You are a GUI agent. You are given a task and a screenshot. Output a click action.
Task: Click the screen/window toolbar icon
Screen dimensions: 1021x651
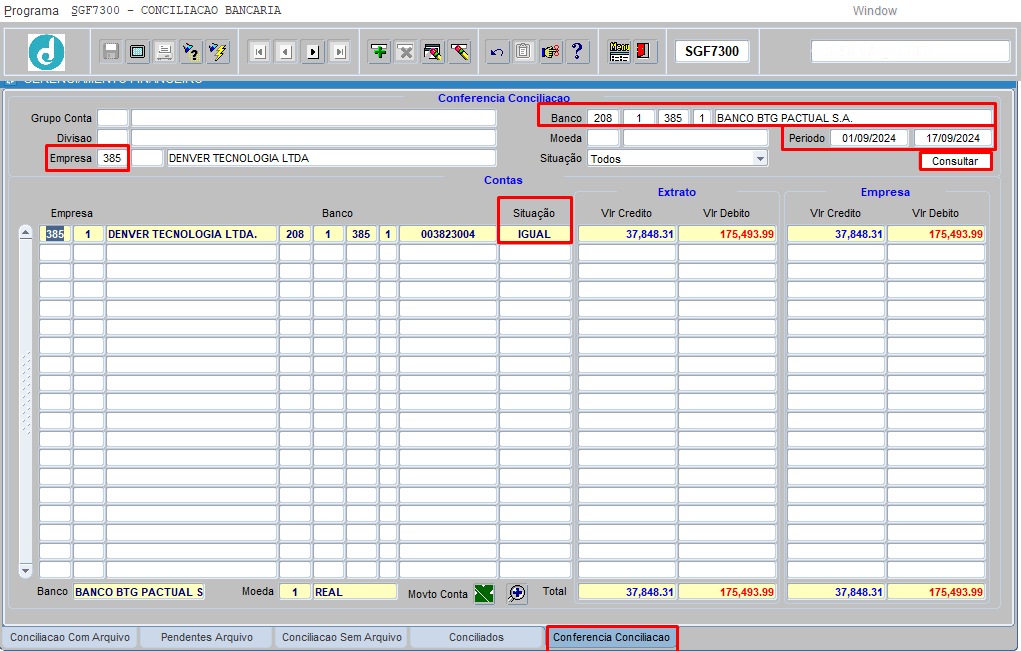coord(137,51)
